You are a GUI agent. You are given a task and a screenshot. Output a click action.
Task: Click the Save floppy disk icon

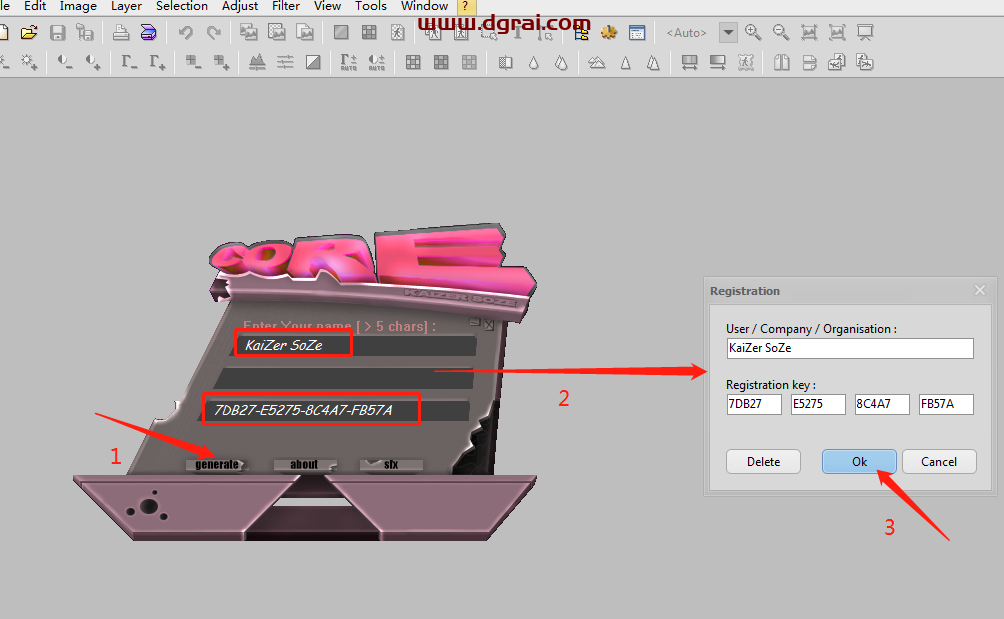point(58,32)
